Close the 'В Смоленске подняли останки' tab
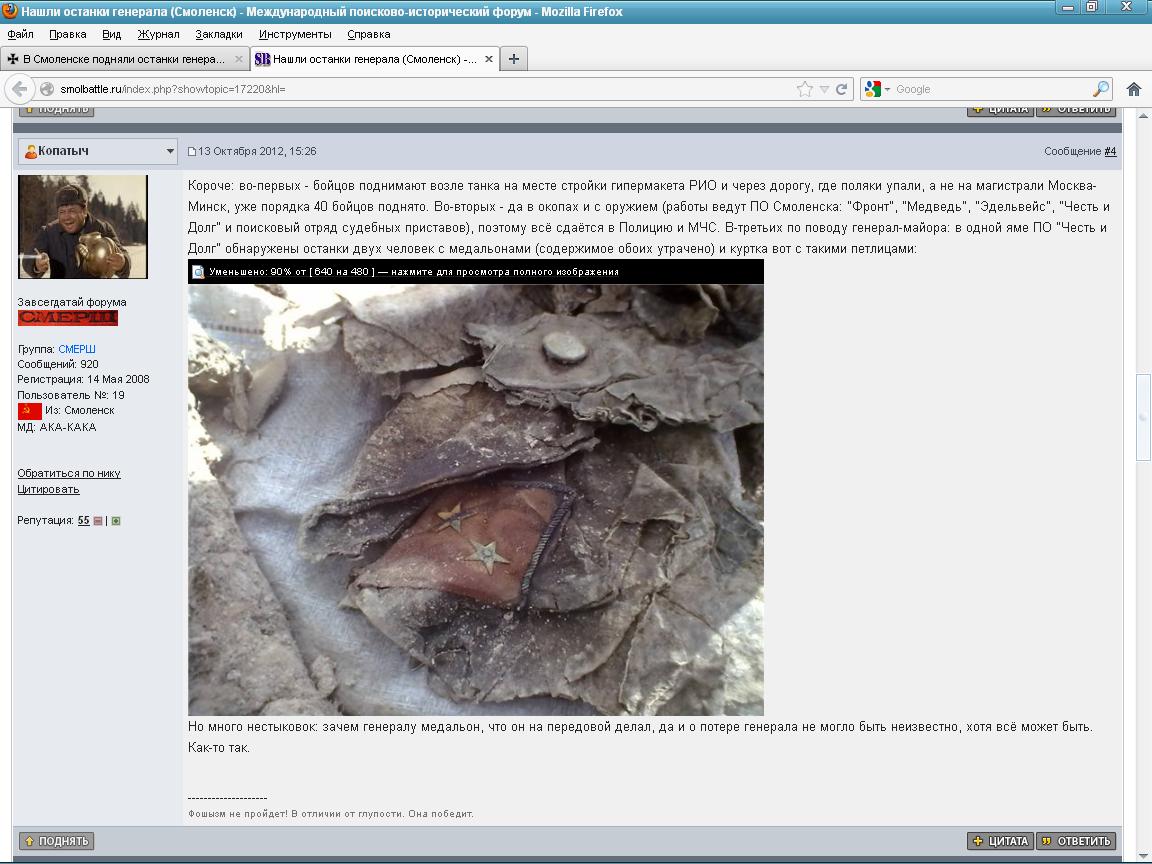This screenshot has height=864, width=1152. tap(239, 59)
